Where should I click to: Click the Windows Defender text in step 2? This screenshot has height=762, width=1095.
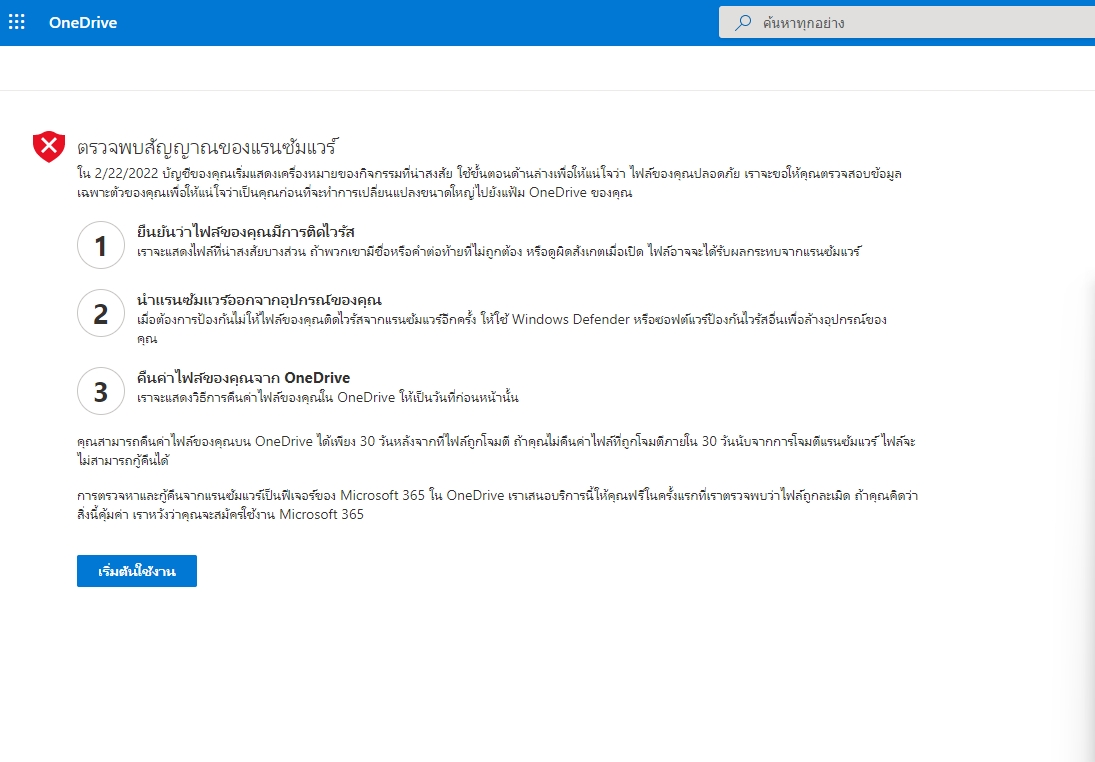click(571, 319)
